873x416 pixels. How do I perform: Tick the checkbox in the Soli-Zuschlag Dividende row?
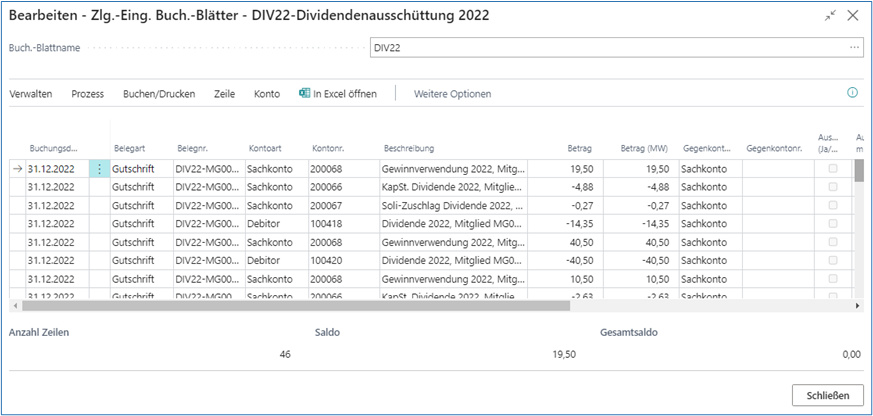click(833, 207)
